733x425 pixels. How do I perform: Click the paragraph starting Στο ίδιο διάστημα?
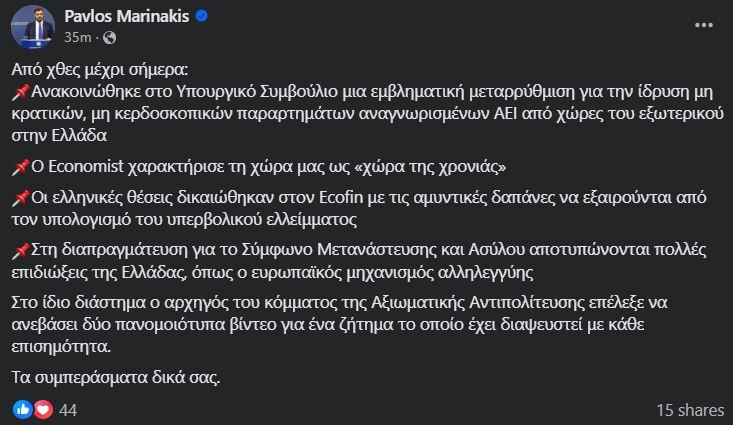pyautogui.click(x=339, y=324)
